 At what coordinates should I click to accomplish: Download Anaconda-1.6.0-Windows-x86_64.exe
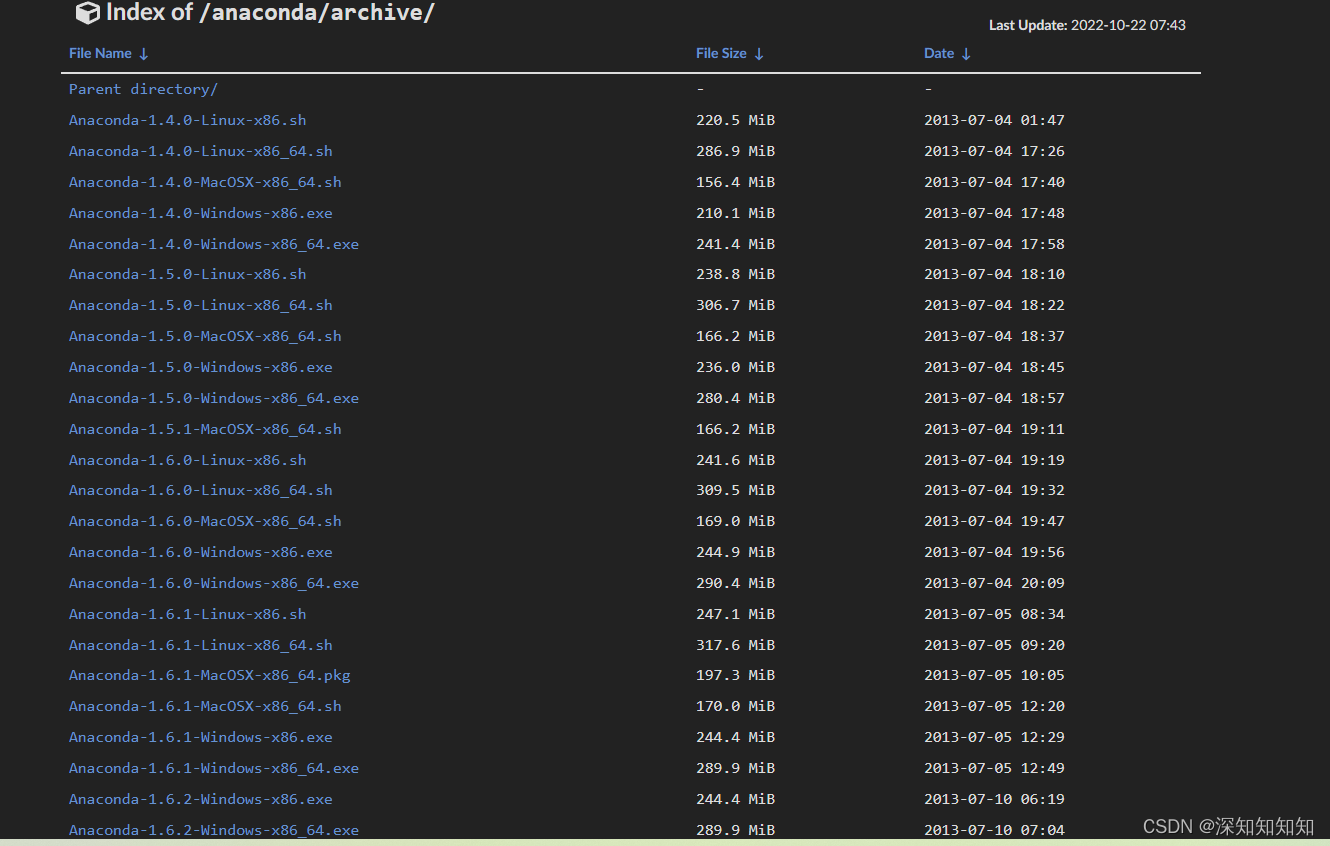tap(214, 583)
